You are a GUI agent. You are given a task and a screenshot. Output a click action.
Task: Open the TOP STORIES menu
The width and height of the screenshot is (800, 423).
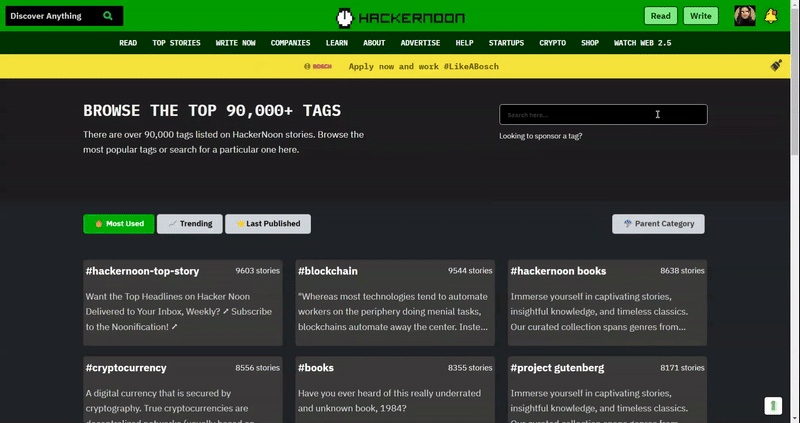click(176, 43)
